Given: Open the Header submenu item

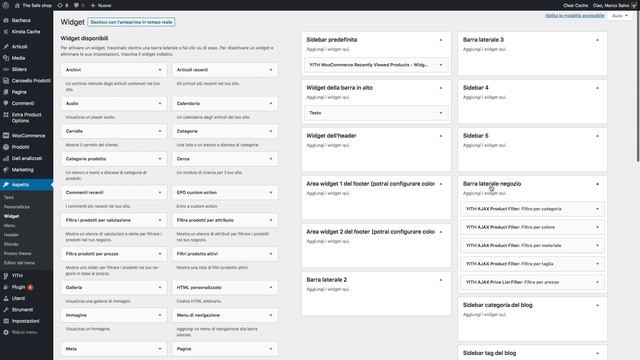Looking at the screenshot, I should 11,235.
